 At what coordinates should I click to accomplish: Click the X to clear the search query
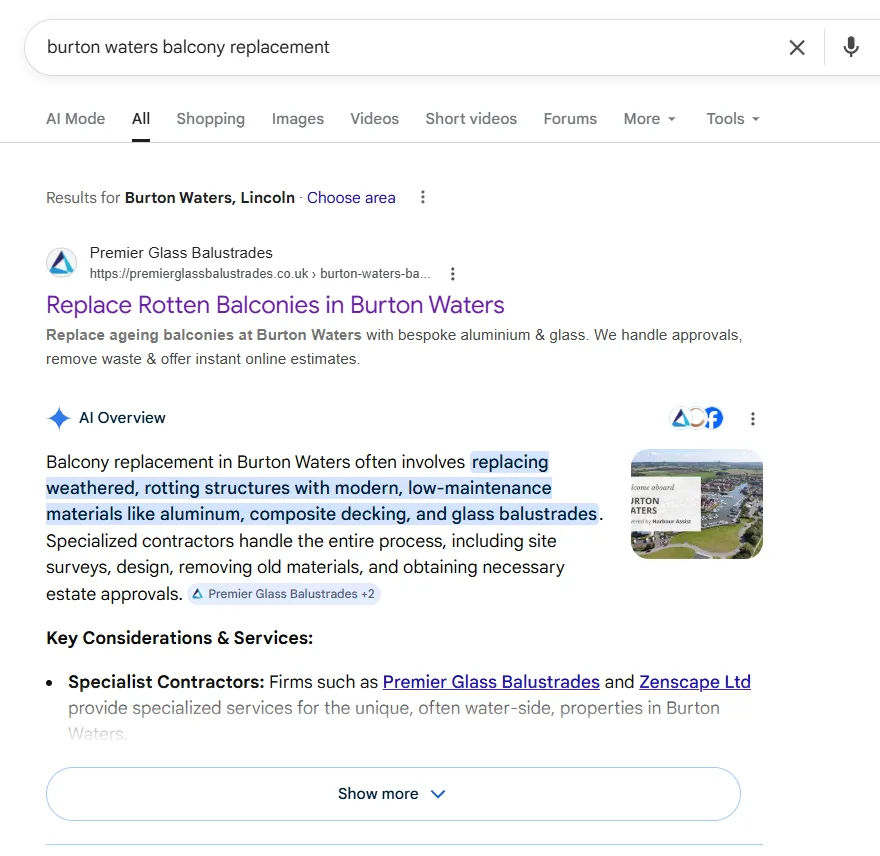coord(797,47)
